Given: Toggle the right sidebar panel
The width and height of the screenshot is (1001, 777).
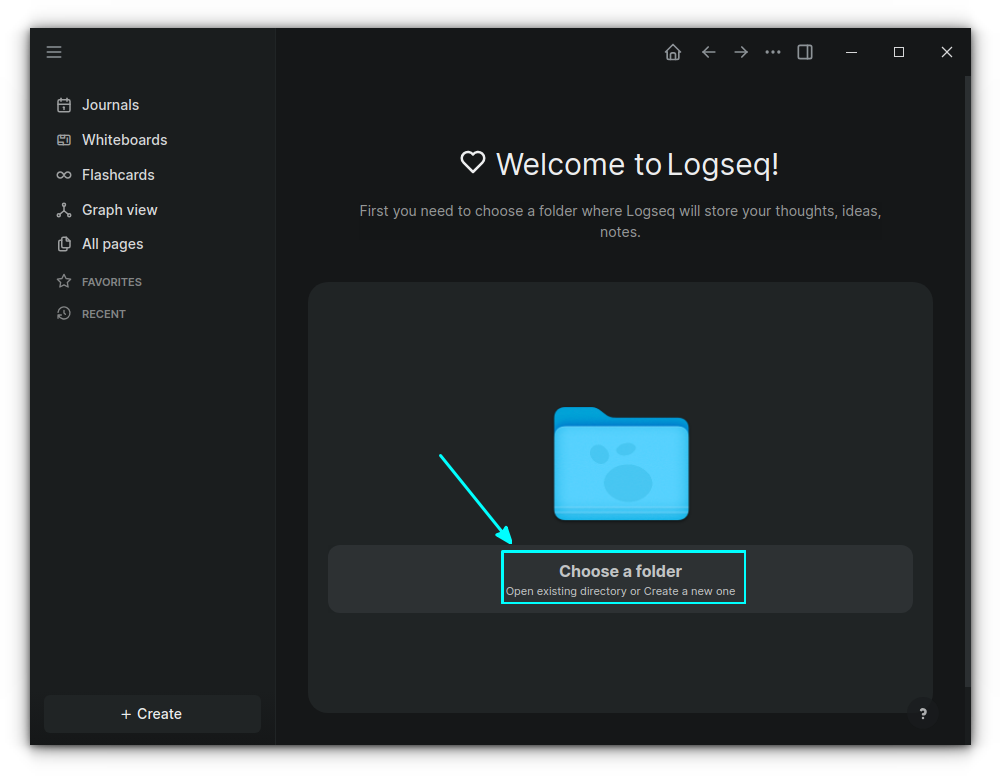Looking at the screenshot, I should [x=805, y=52].
